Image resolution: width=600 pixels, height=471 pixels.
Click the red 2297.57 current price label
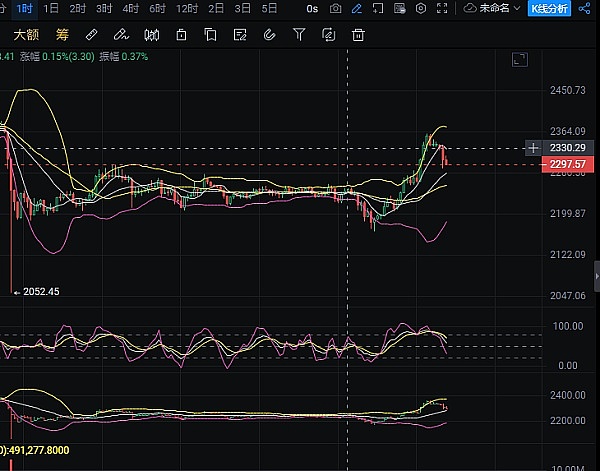[566, 165]
